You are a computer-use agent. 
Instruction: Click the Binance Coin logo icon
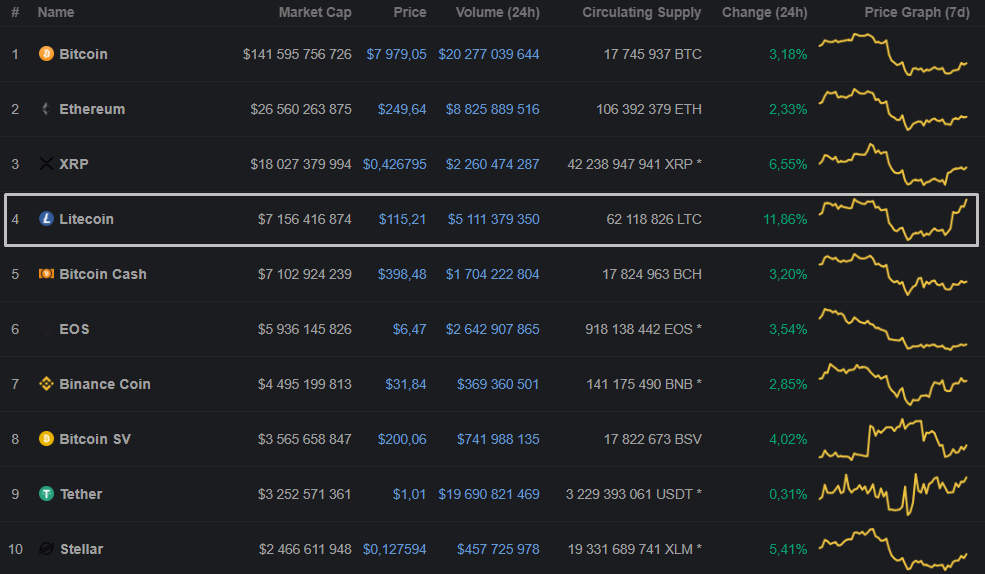46,384
